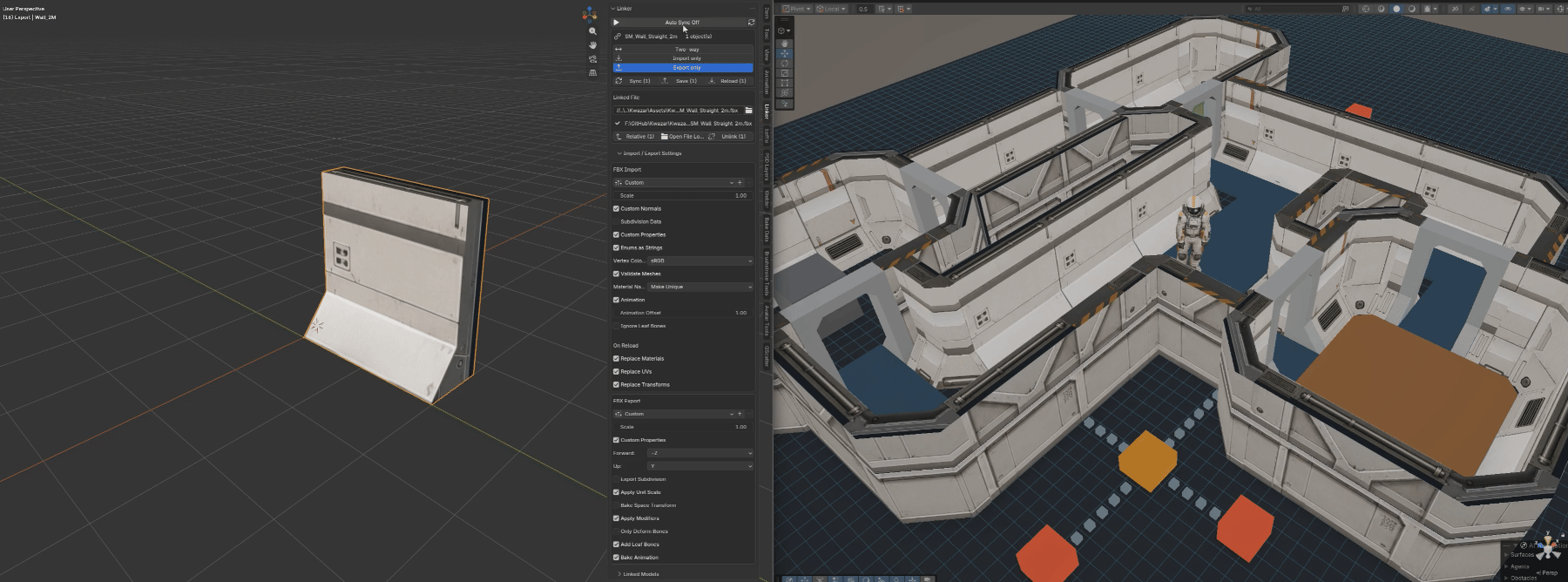Viewport: 1568px width, 582px height.
Task: Collapse the Linker panel header
Action: 622,9
